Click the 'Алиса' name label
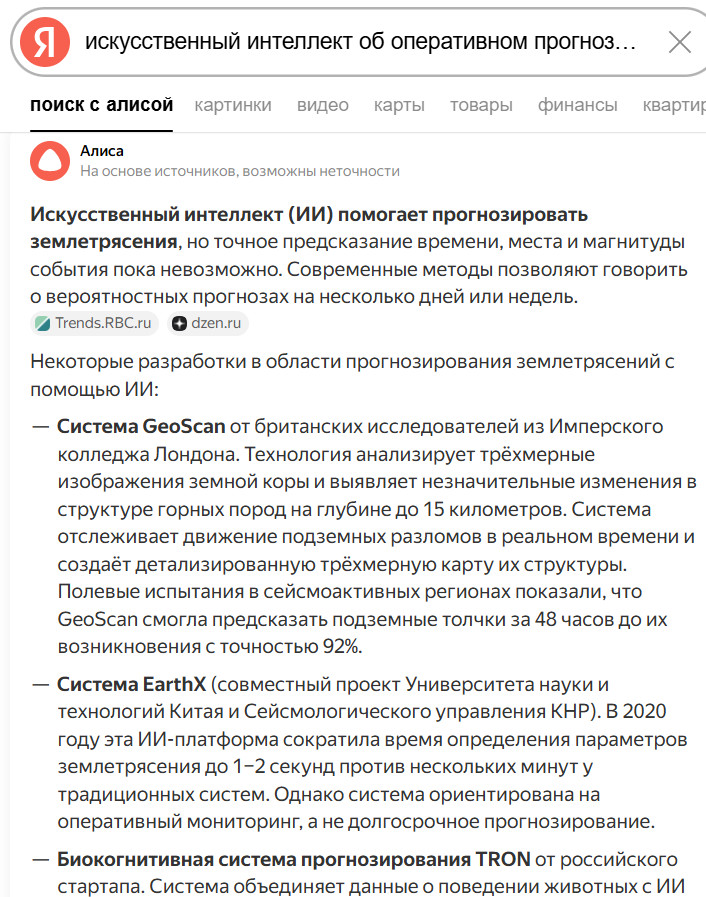The height and width of the screenshot is (897, 706). (x=102, y=150)
